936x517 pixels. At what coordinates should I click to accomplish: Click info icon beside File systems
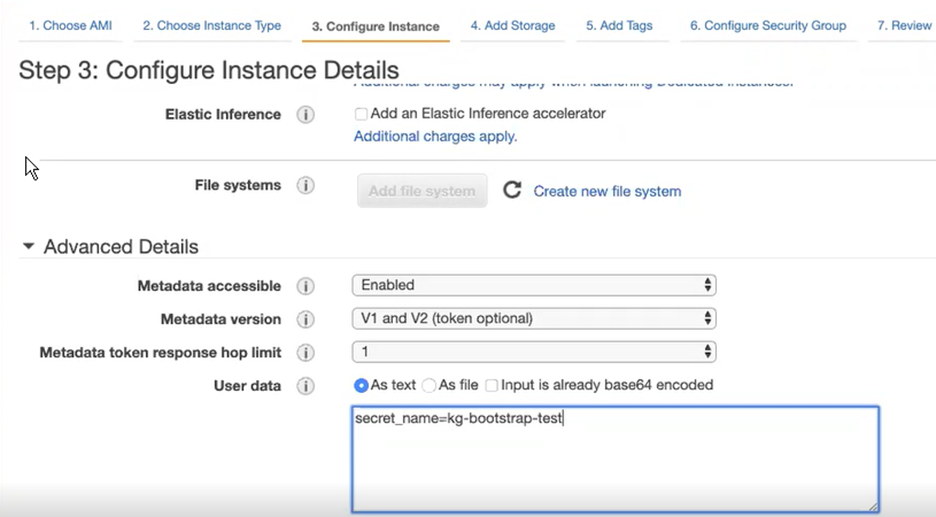click(x=306, y=186)
